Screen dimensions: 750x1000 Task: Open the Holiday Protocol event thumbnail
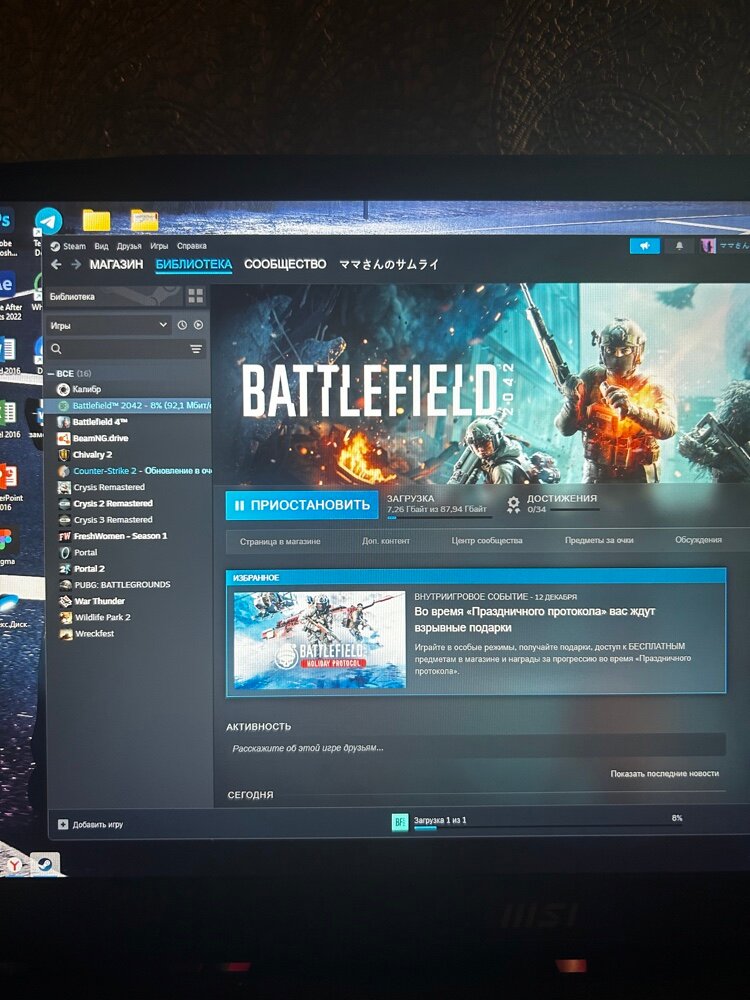(x=319, y=640)
